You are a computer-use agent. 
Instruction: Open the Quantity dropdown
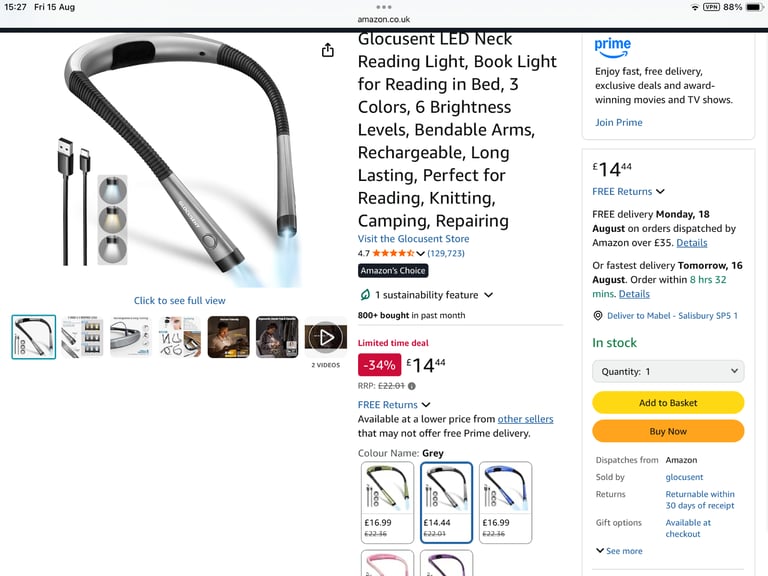668,371
